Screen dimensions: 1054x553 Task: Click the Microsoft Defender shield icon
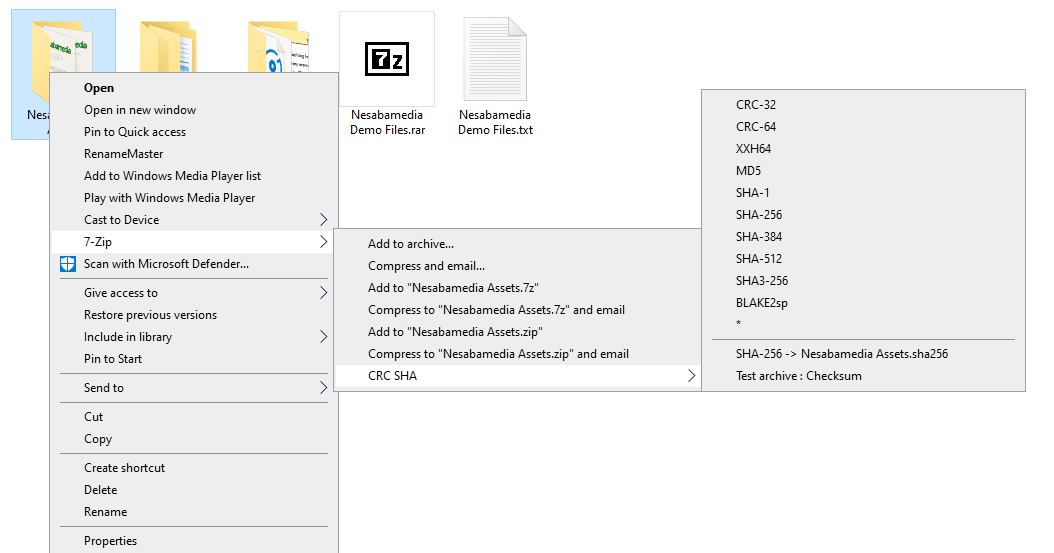click(67, 264)
